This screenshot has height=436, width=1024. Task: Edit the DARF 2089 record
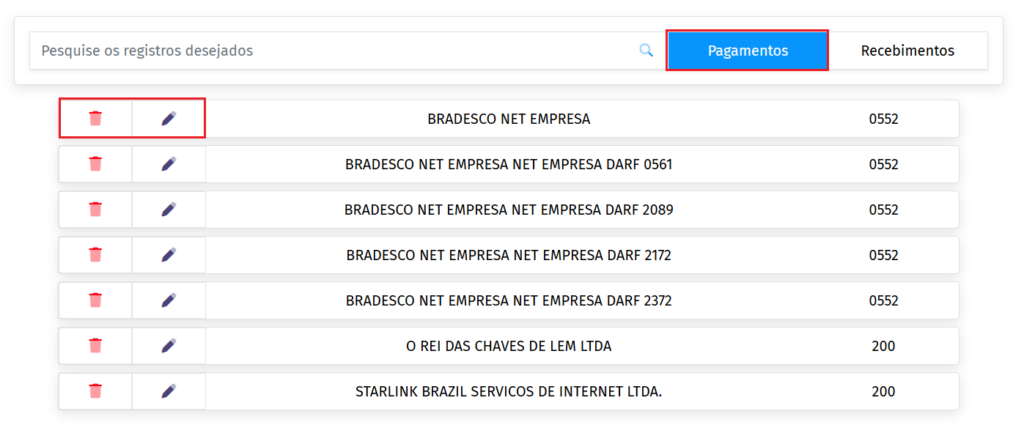(x=168, y=209)
